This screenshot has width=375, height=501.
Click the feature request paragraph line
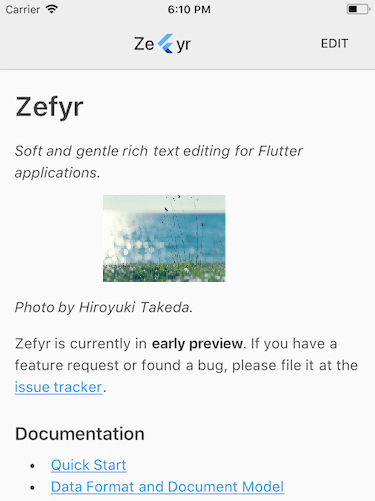click(x=186, y=365)
